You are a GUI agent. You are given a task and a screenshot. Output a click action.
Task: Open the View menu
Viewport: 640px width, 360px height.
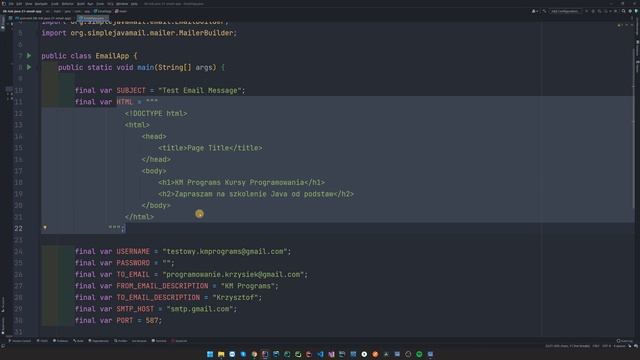coord(29,4)
